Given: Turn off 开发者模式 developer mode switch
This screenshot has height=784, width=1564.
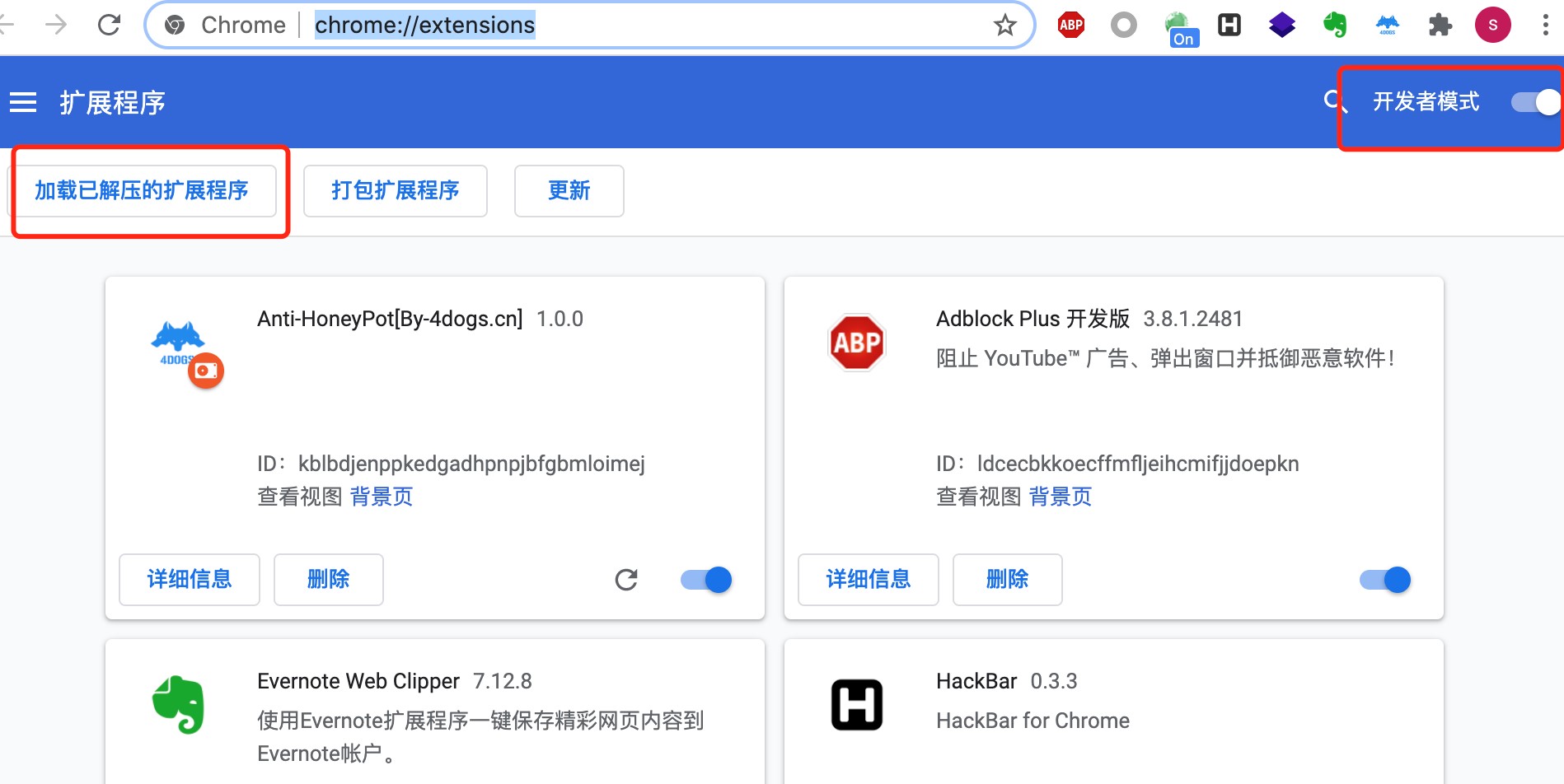Looking at the screenshot, I should click(1535, 102).
